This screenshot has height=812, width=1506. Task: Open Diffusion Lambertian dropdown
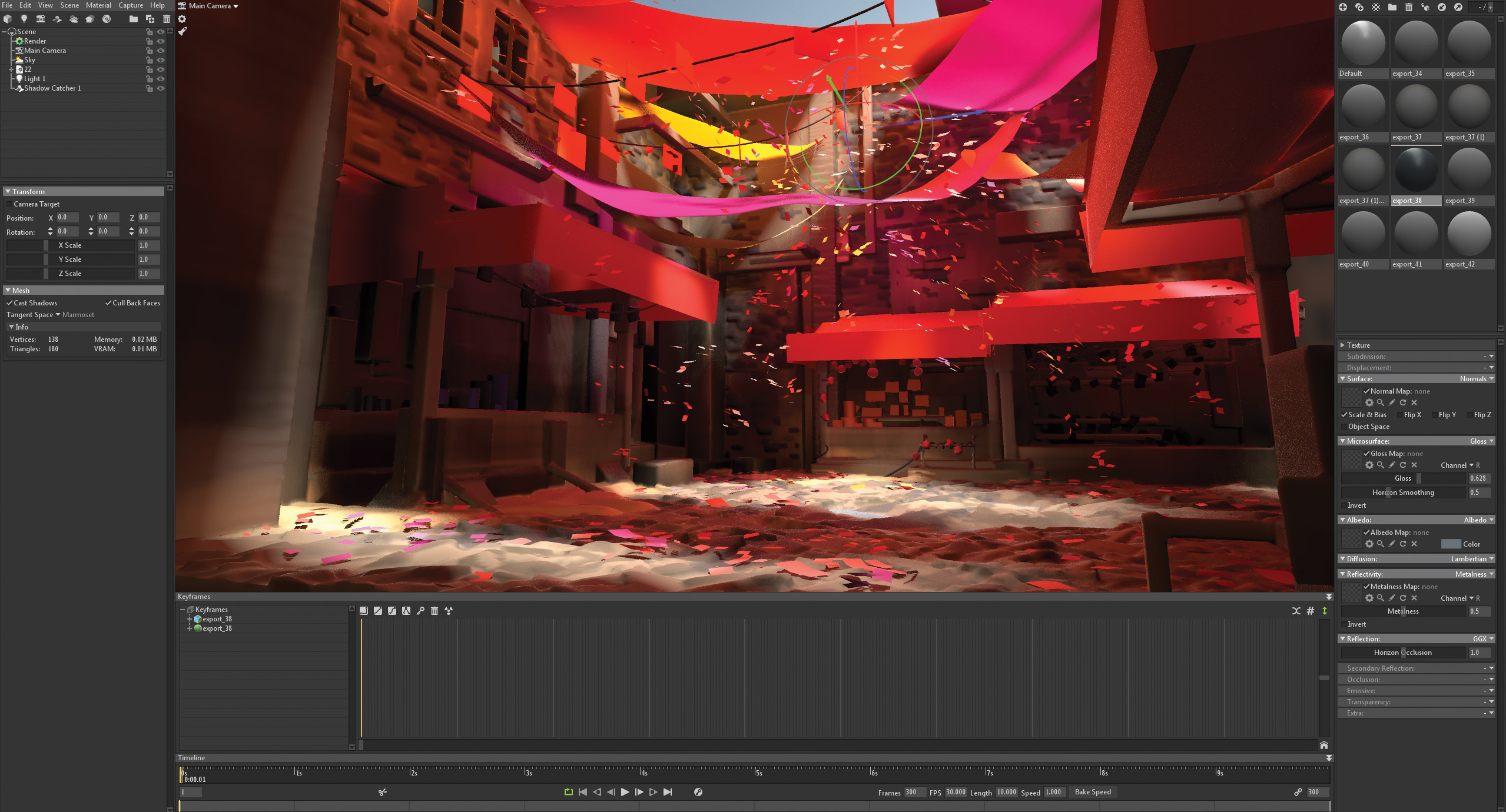(1472, 559)
